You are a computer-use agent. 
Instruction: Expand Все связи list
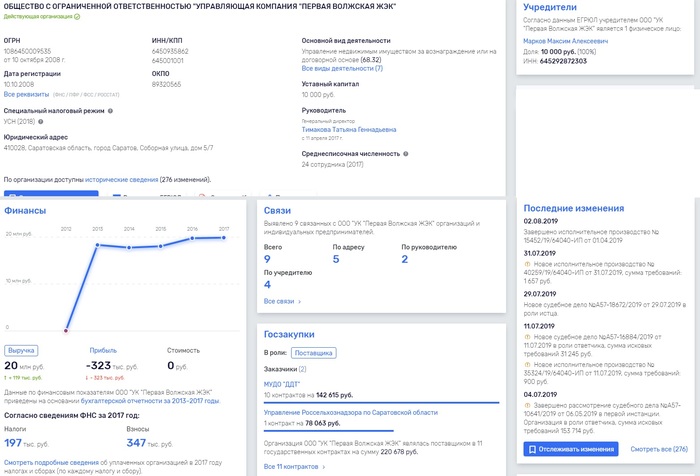pos(282,300)
